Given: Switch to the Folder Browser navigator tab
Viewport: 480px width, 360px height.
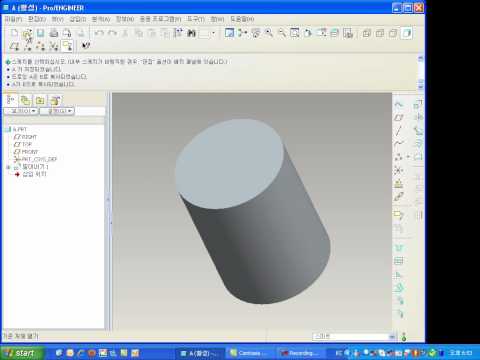Looking at the screenshot, I should tap(25, 100).
